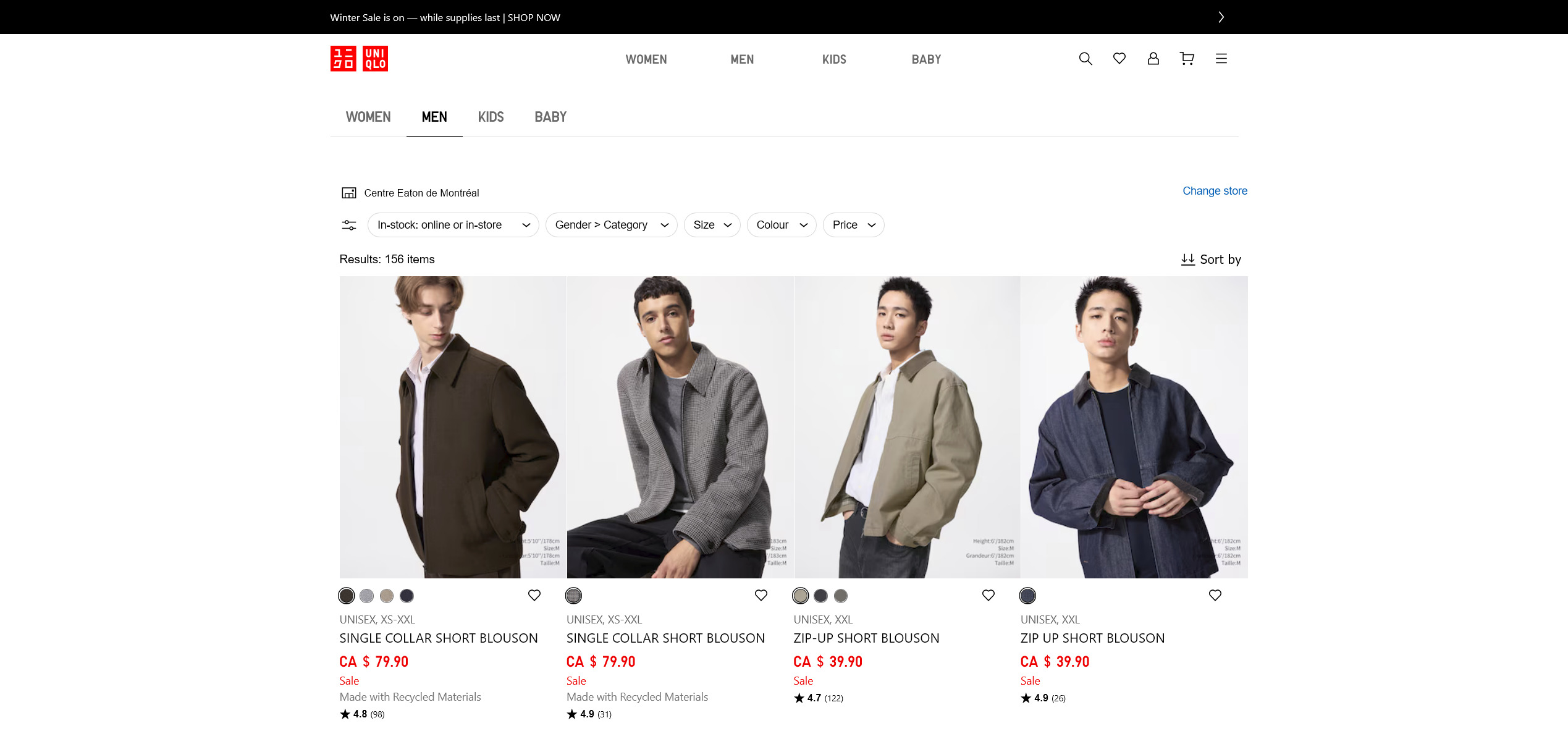Expand the Size filter dropdown
1568x752 pixels.
click(x=712, y=225)
